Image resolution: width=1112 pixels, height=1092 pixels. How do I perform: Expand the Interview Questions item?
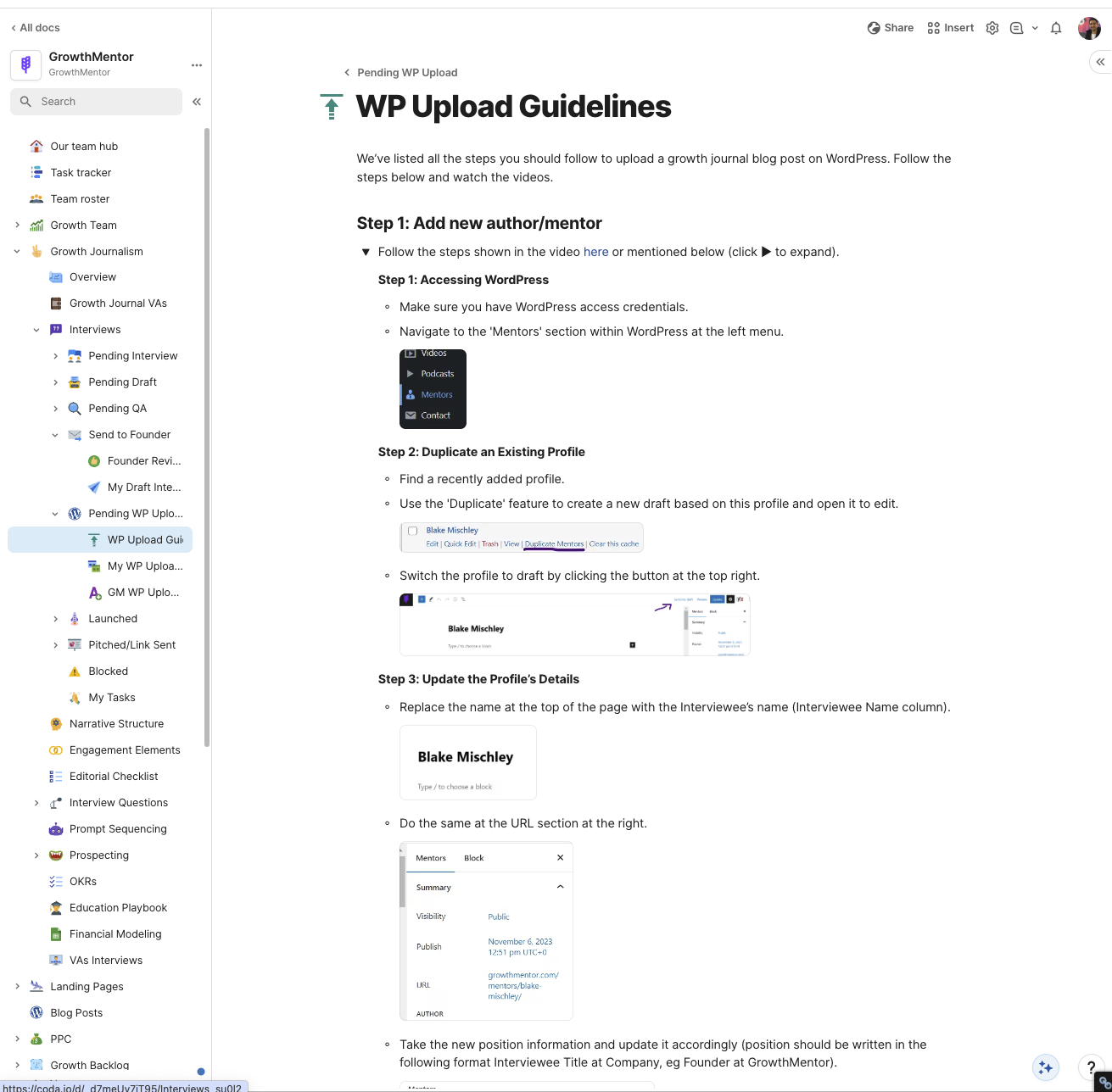coord(36,803)
